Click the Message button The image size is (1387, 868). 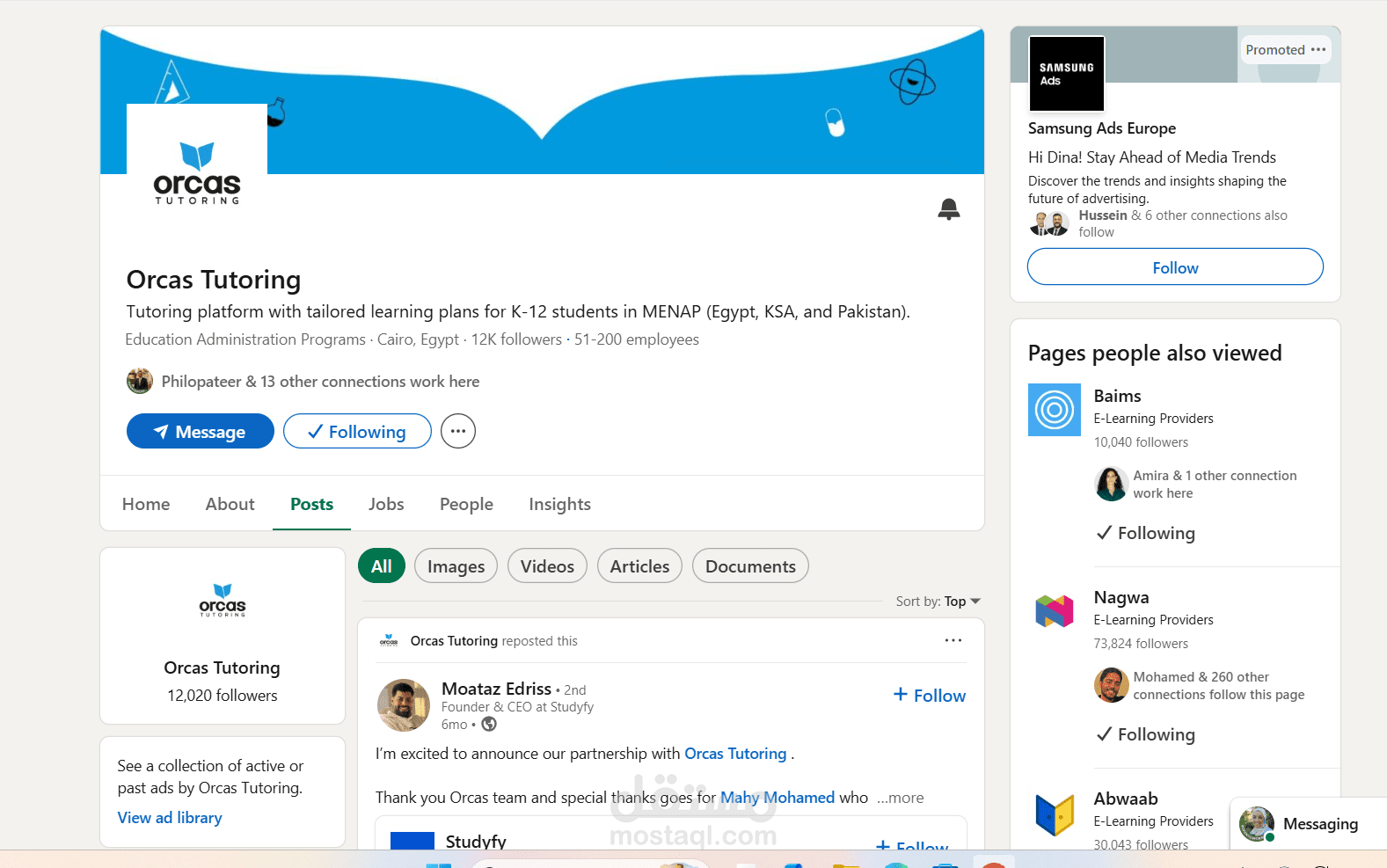[x=201, y=431]
